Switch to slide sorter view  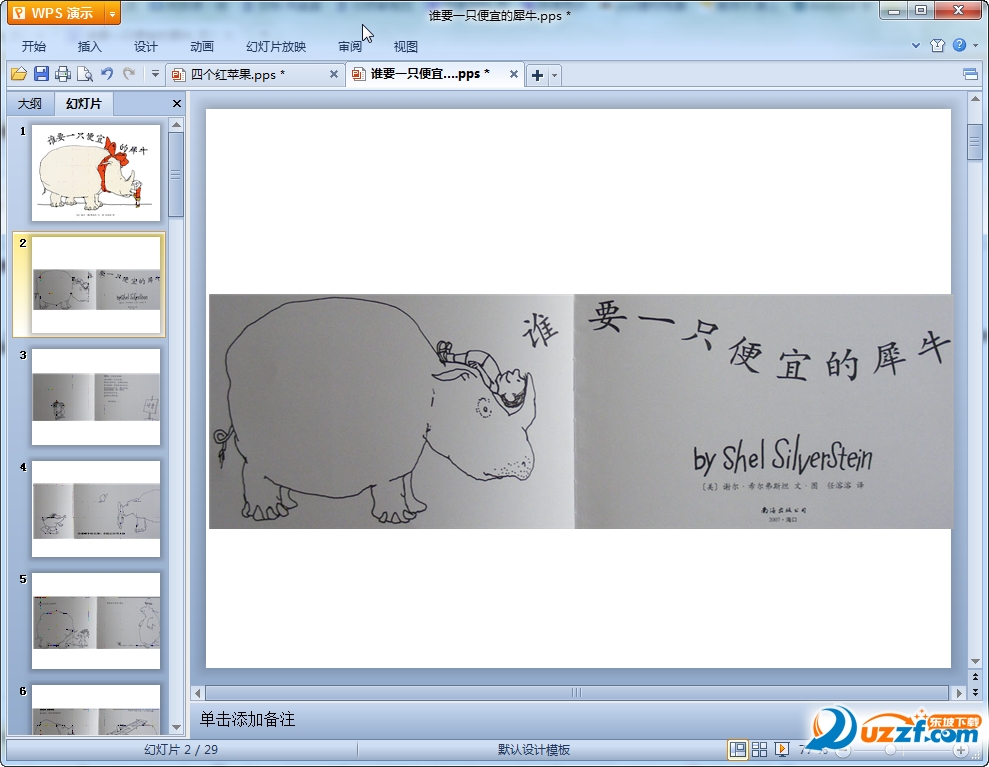(759, 749)
